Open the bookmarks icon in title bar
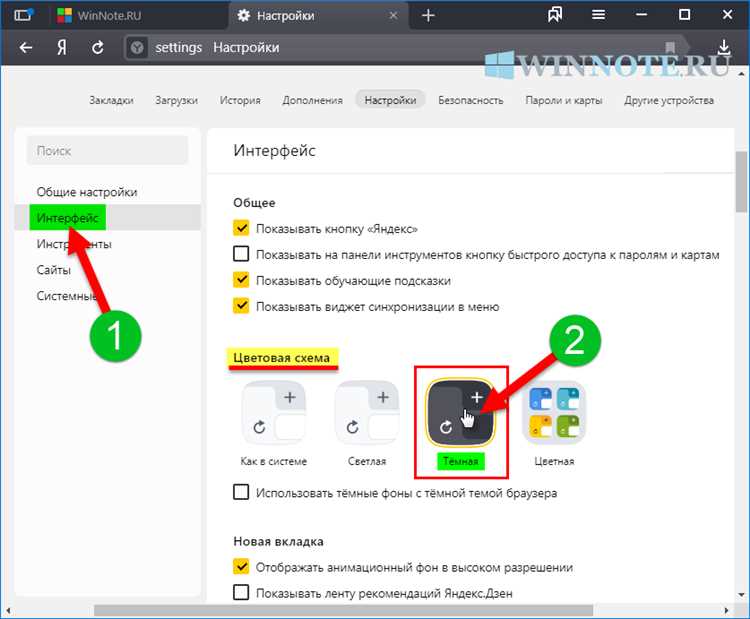This screenshot has width=750, height=619. tap(555, 15)
